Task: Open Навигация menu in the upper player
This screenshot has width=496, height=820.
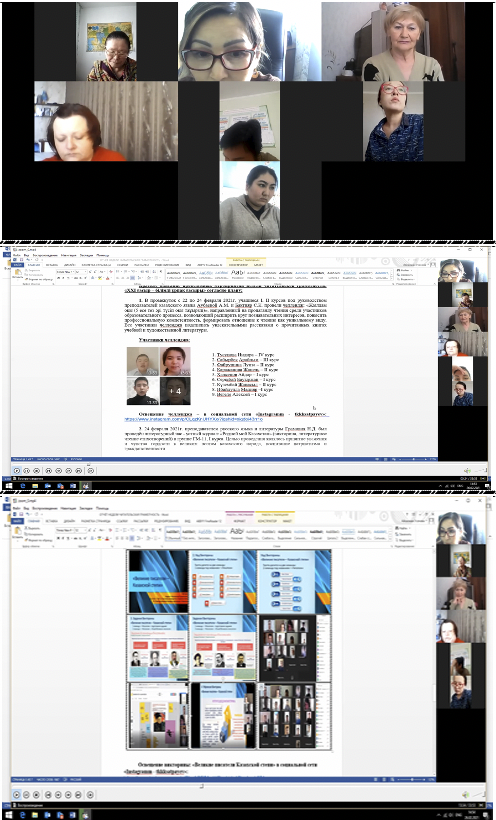Action: [69, 255]
